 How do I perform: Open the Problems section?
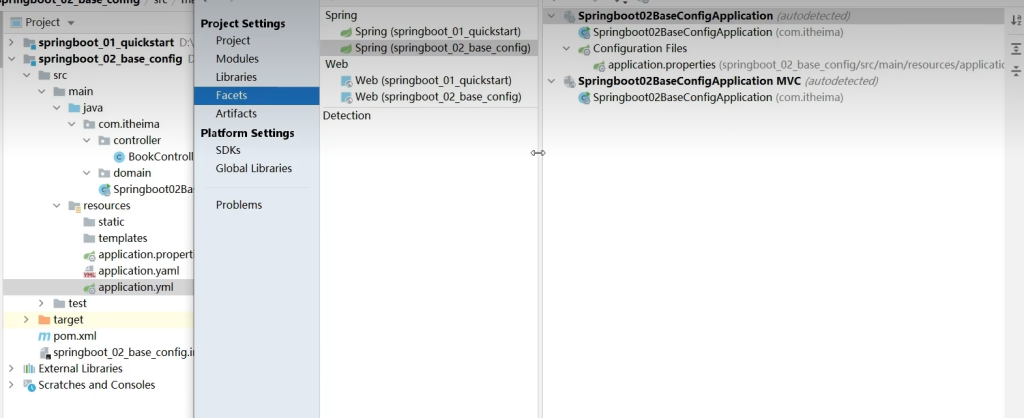(x=238, y=205)
